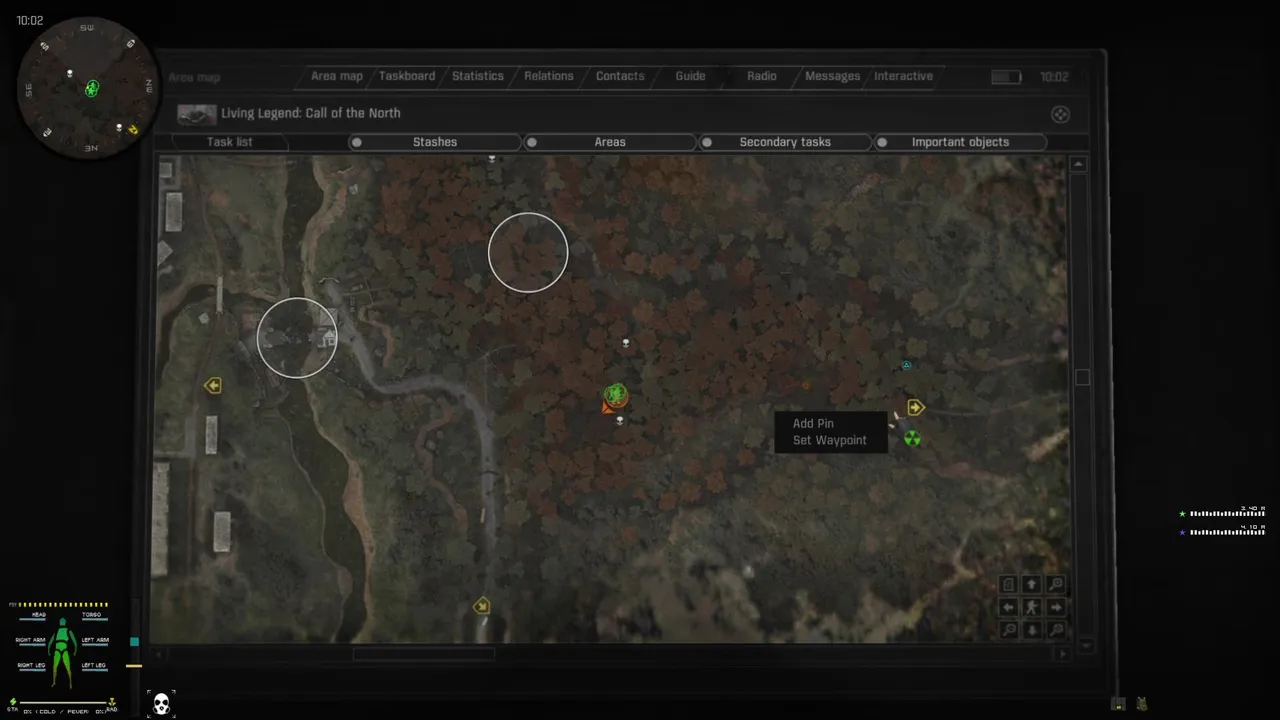Image resolution: width=1280 pixels, height=720 pixels.
Task: Choose Add Pin from the context menu
Action: (x=813, y=424)
